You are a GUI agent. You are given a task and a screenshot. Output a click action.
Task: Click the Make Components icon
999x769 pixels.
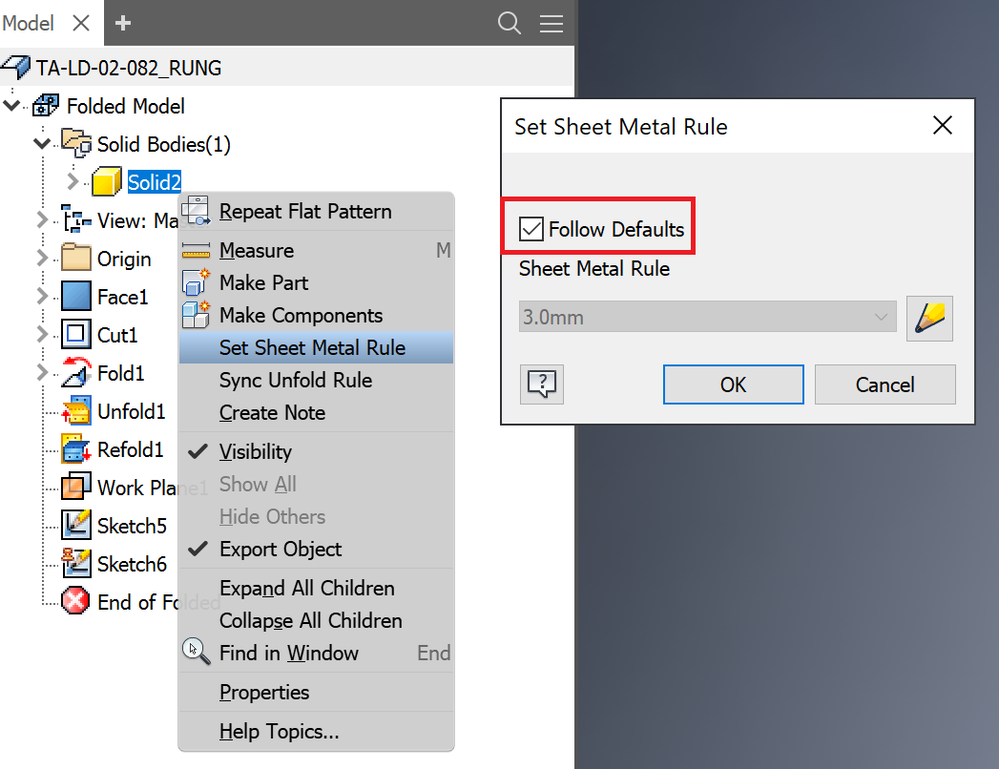tap(196, 315)
